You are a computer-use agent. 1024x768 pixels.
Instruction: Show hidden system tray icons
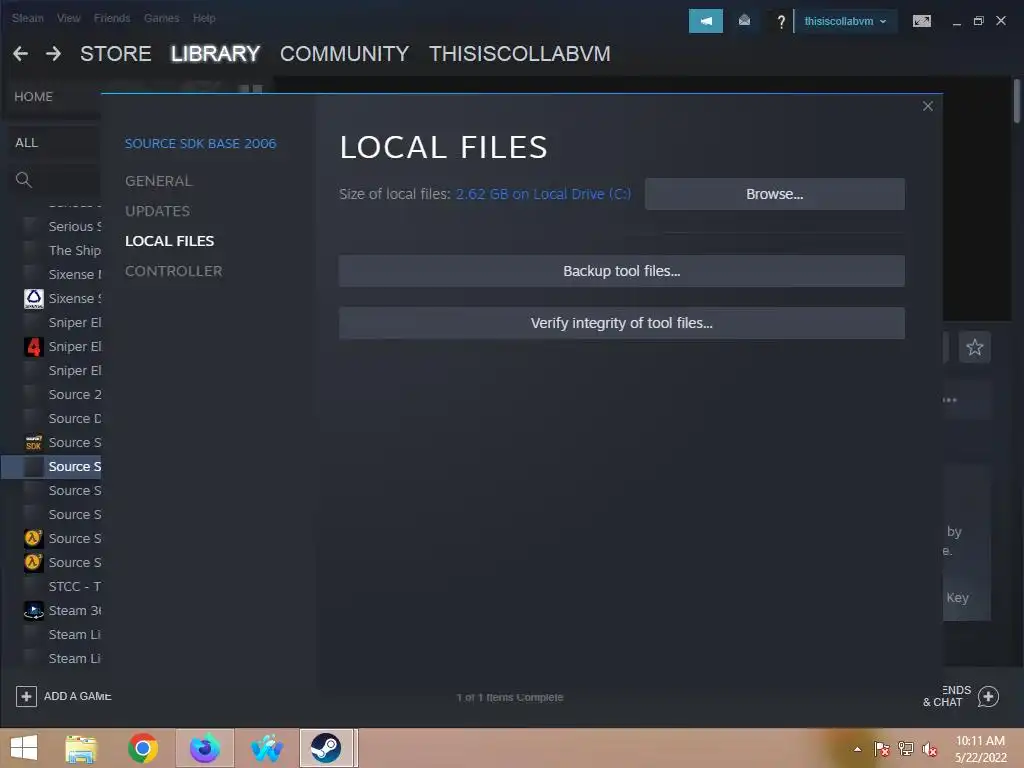tap(857, 749)
